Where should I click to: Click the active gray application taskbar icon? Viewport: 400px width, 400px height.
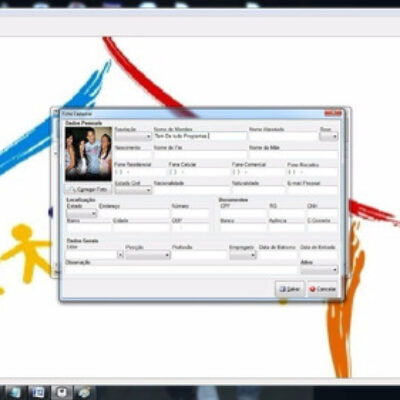coord(61,392)
